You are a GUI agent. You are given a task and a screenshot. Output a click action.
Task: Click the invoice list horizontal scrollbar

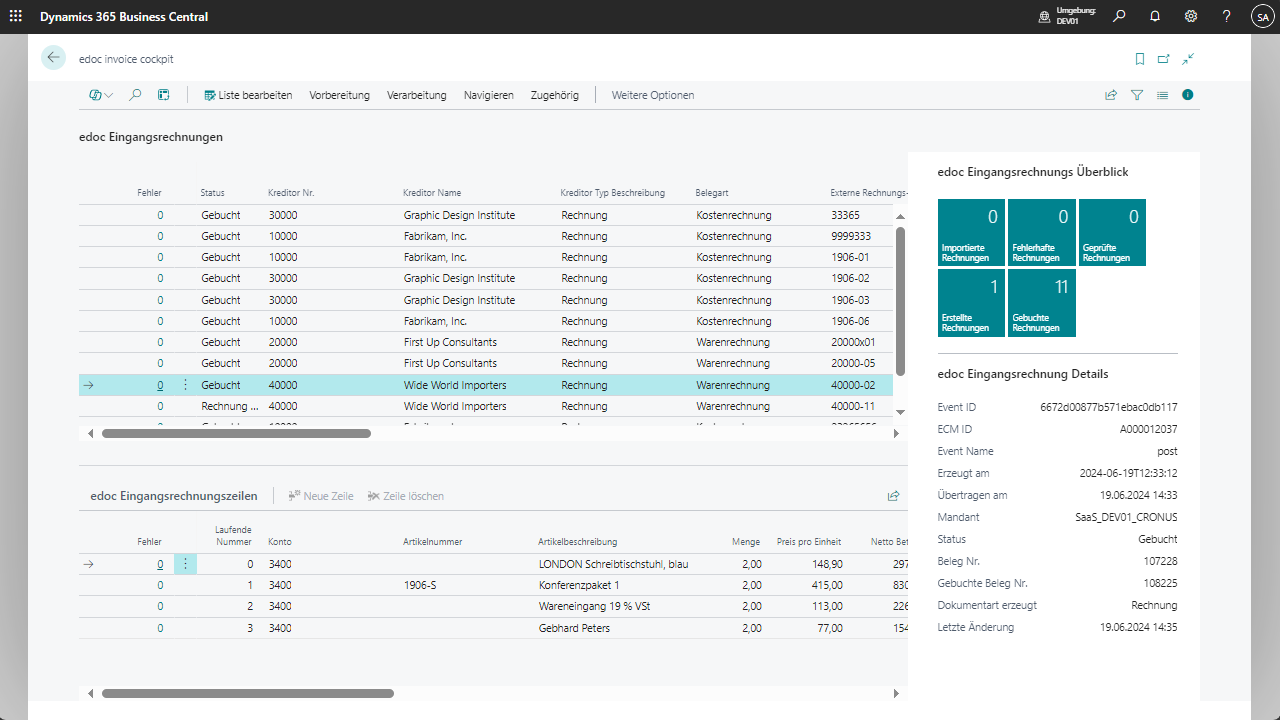click(x=236, y=434)
